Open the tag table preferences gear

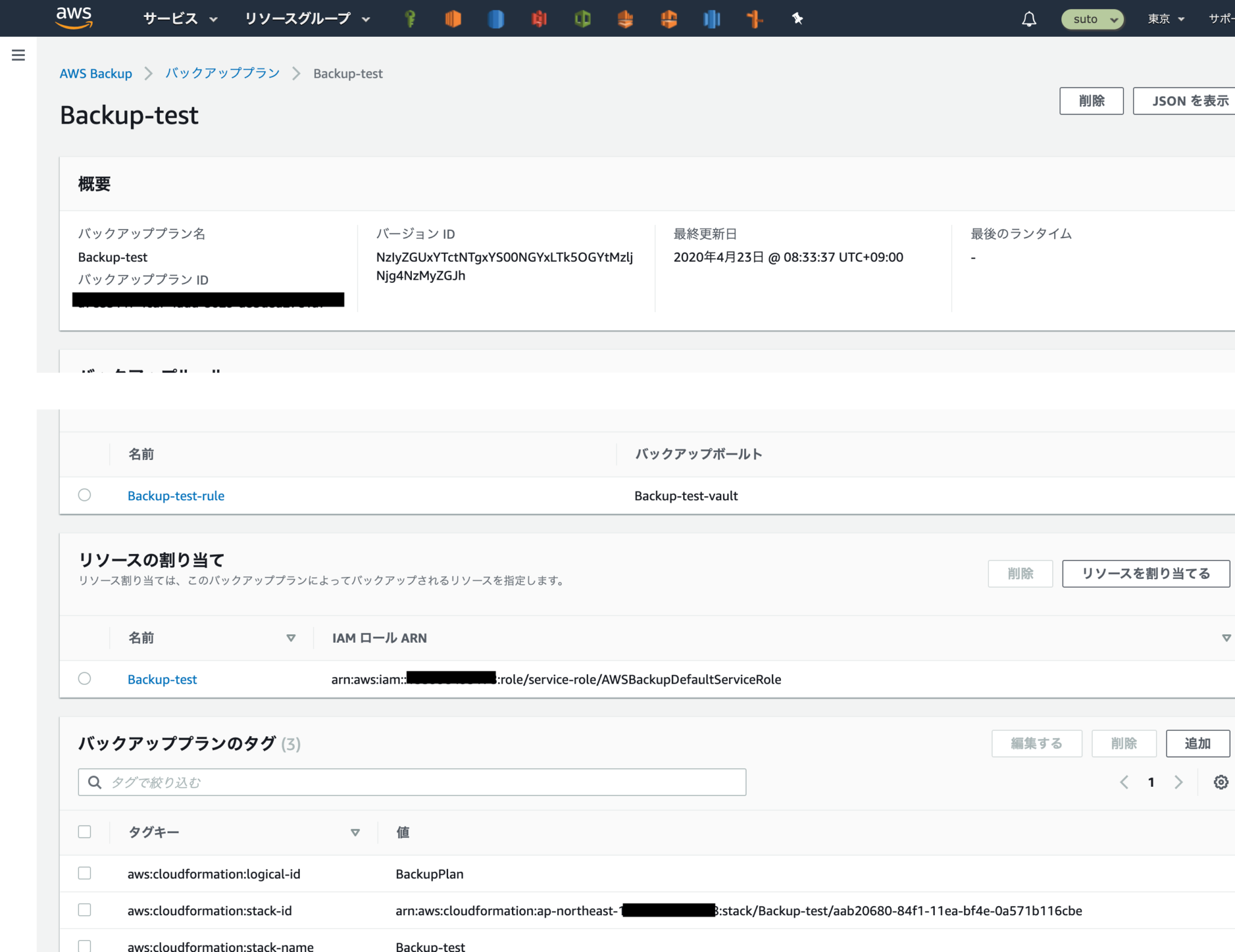pyautogui.click(x=1221, y=782)
